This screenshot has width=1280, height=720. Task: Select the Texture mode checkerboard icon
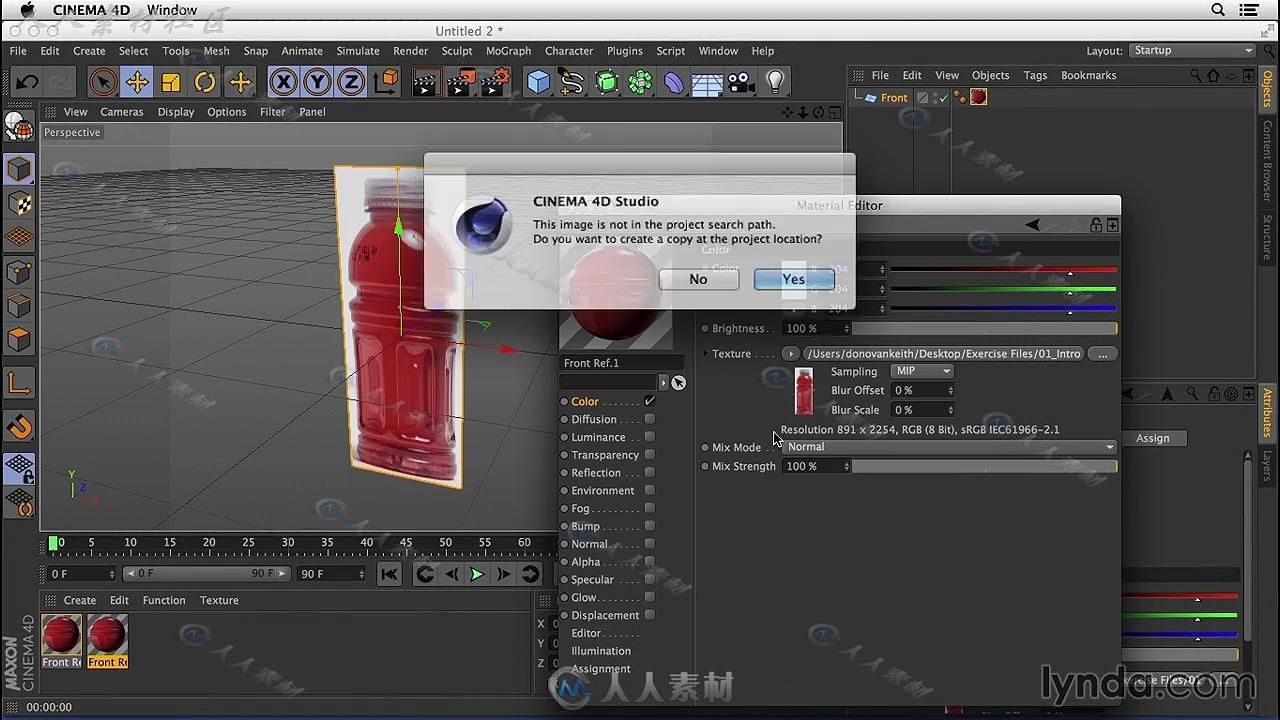[x=19, y=203]
